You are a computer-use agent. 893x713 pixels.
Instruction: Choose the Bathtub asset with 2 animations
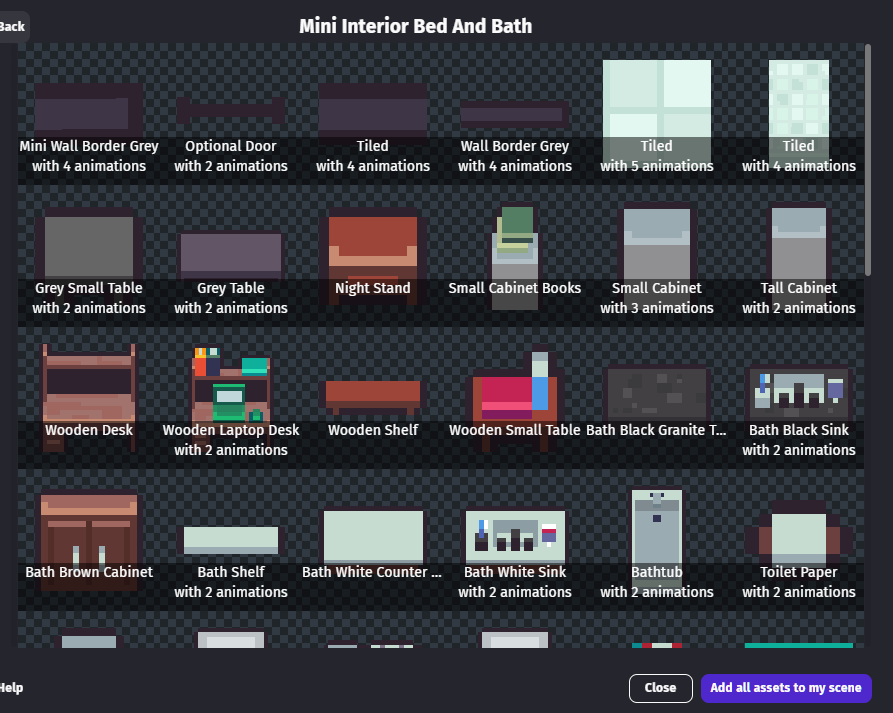pyautogui.click(x=657, y=530)
